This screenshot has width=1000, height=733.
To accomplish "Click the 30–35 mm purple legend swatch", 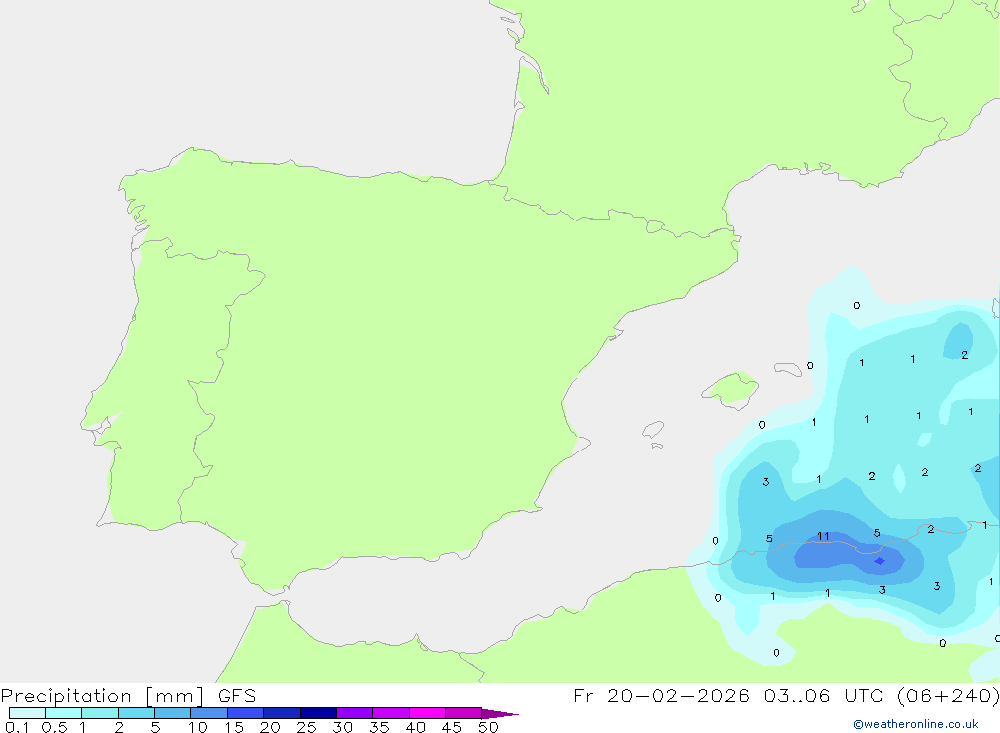I will (355, 713).
